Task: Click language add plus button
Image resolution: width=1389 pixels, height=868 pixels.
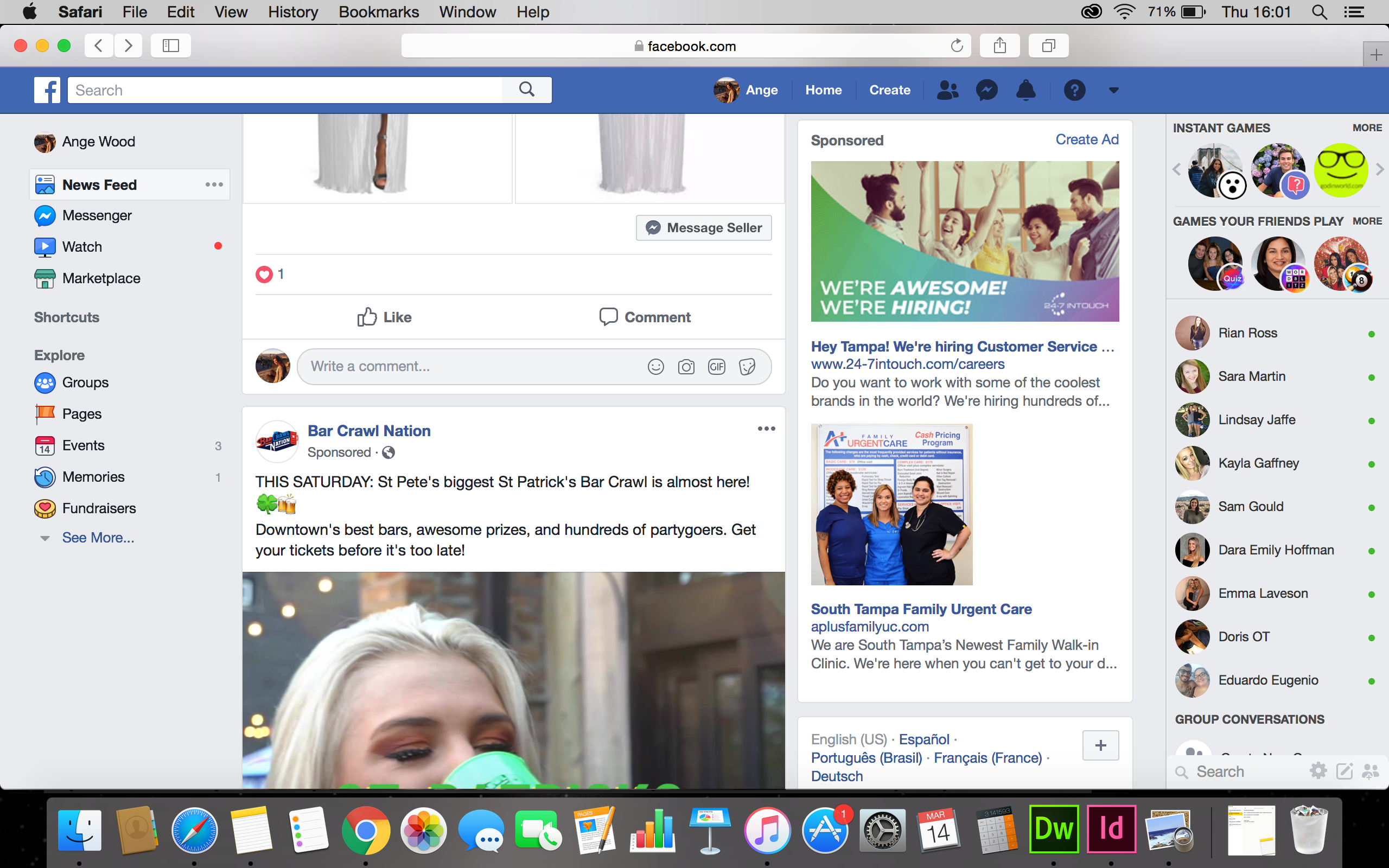Action: coord(1100,745)
